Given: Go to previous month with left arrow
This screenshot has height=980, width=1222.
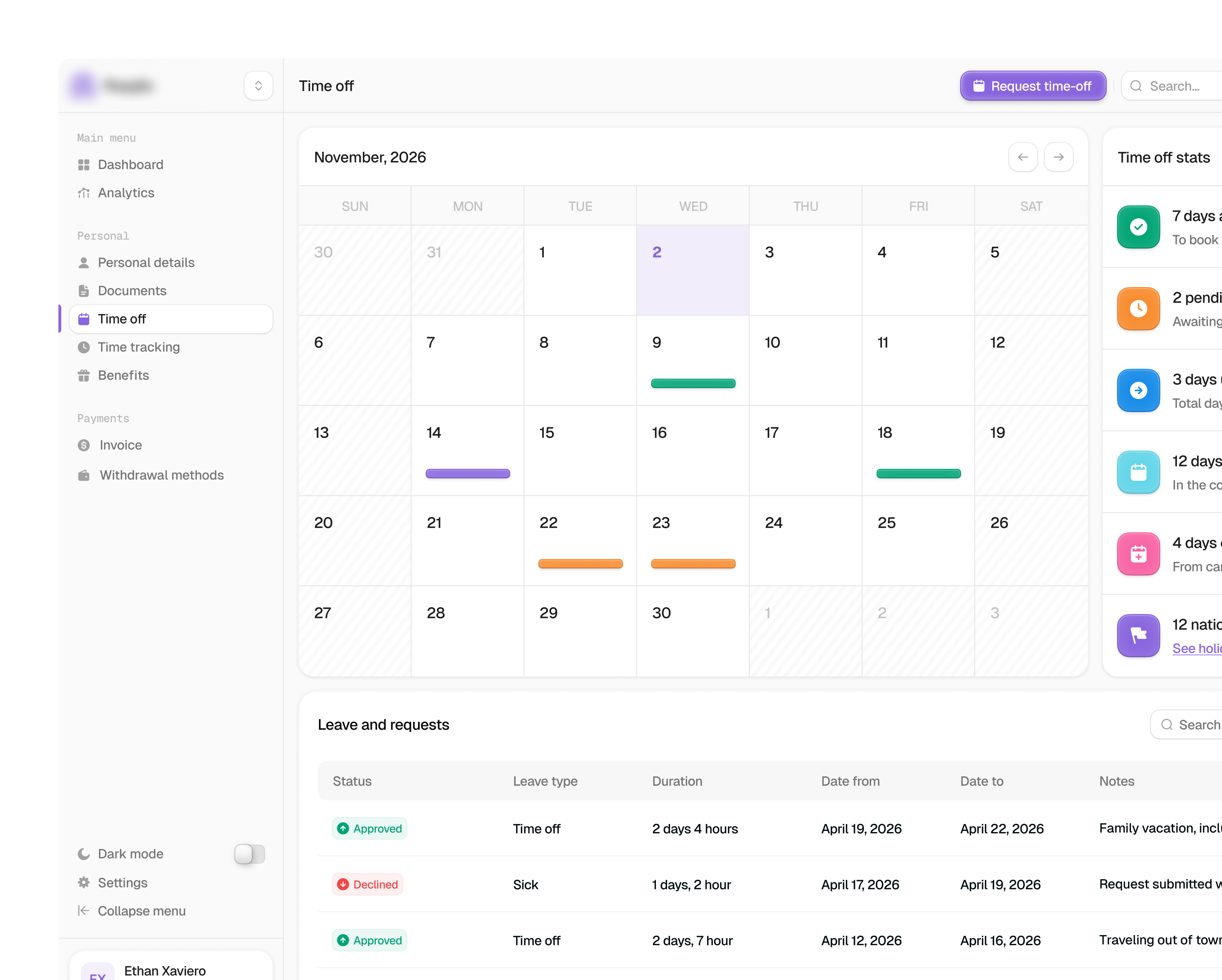Looking at the screenshot, I should [1023, 157].
